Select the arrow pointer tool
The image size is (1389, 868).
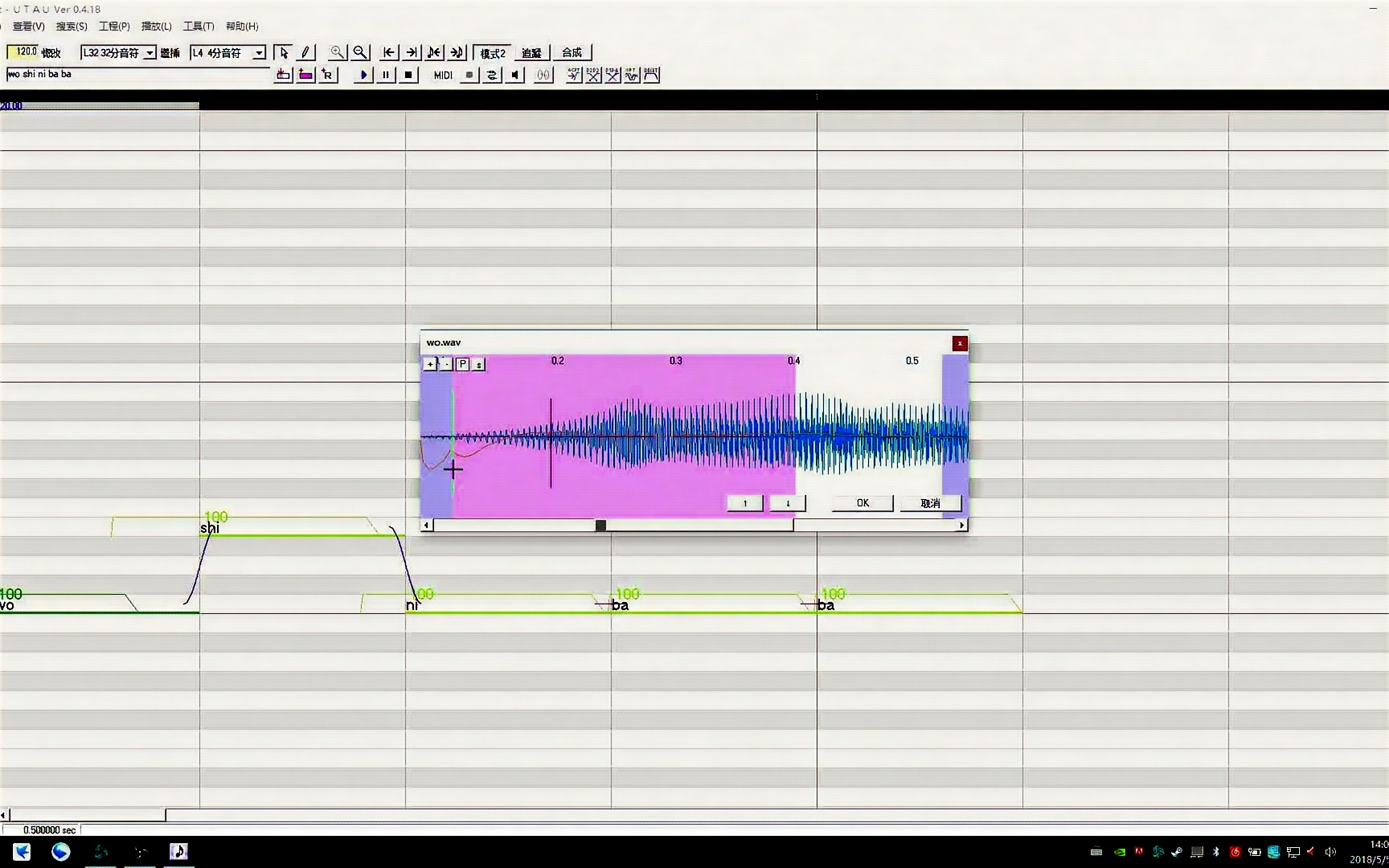(283, 53)
